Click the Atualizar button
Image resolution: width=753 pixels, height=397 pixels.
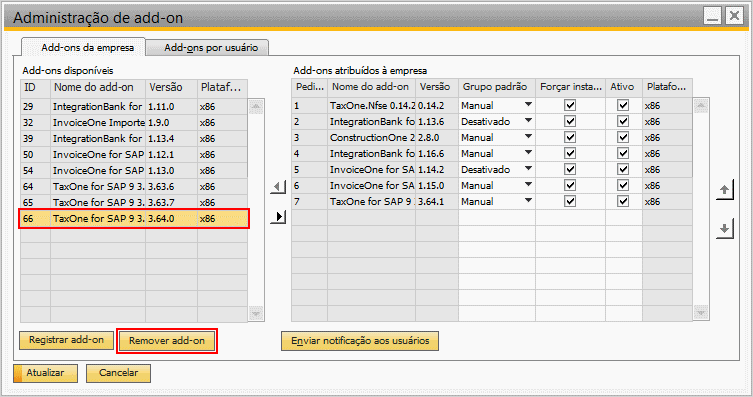coord(45,373)
